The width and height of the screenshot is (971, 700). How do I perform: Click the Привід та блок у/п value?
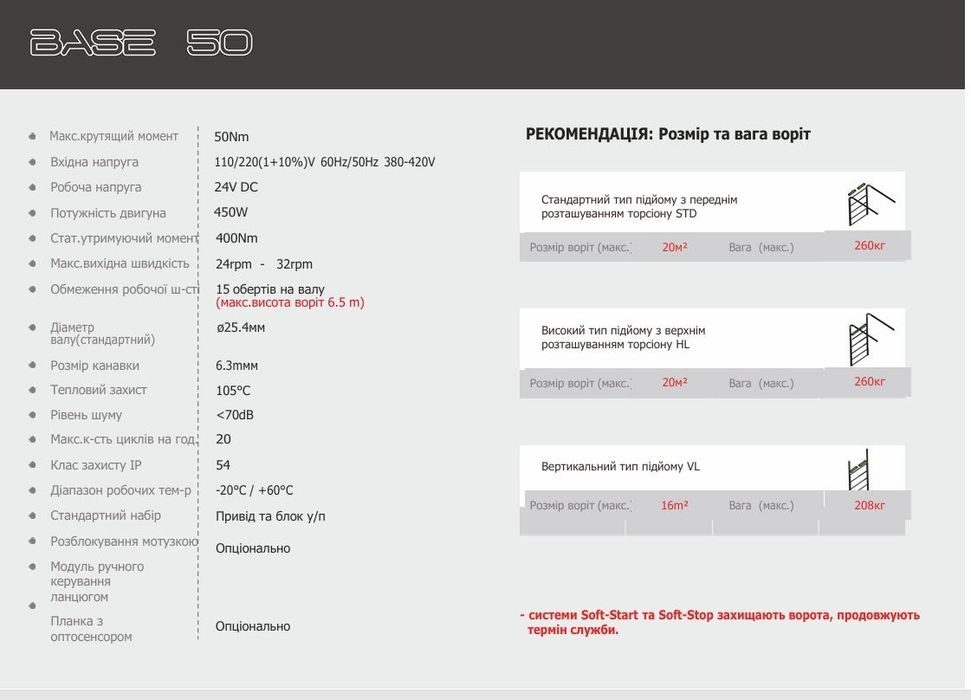click(270, 516)
